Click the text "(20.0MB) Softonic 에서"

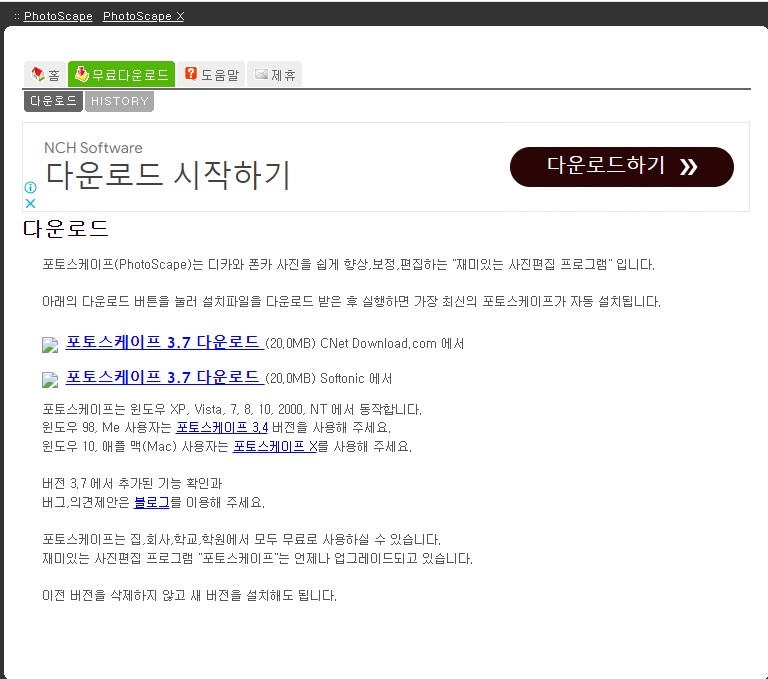(x=329, y=378)
